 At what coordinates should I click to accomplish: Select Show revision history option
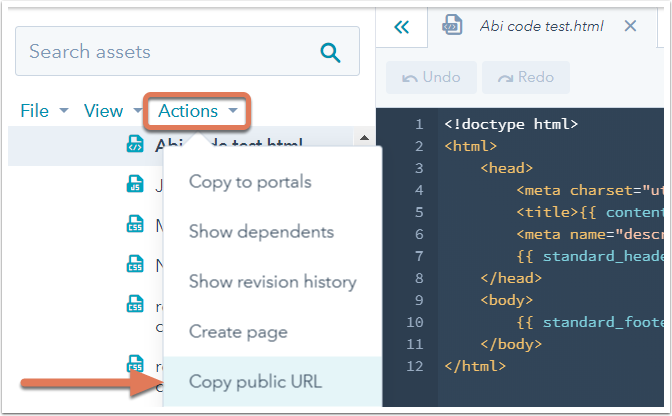272,282
